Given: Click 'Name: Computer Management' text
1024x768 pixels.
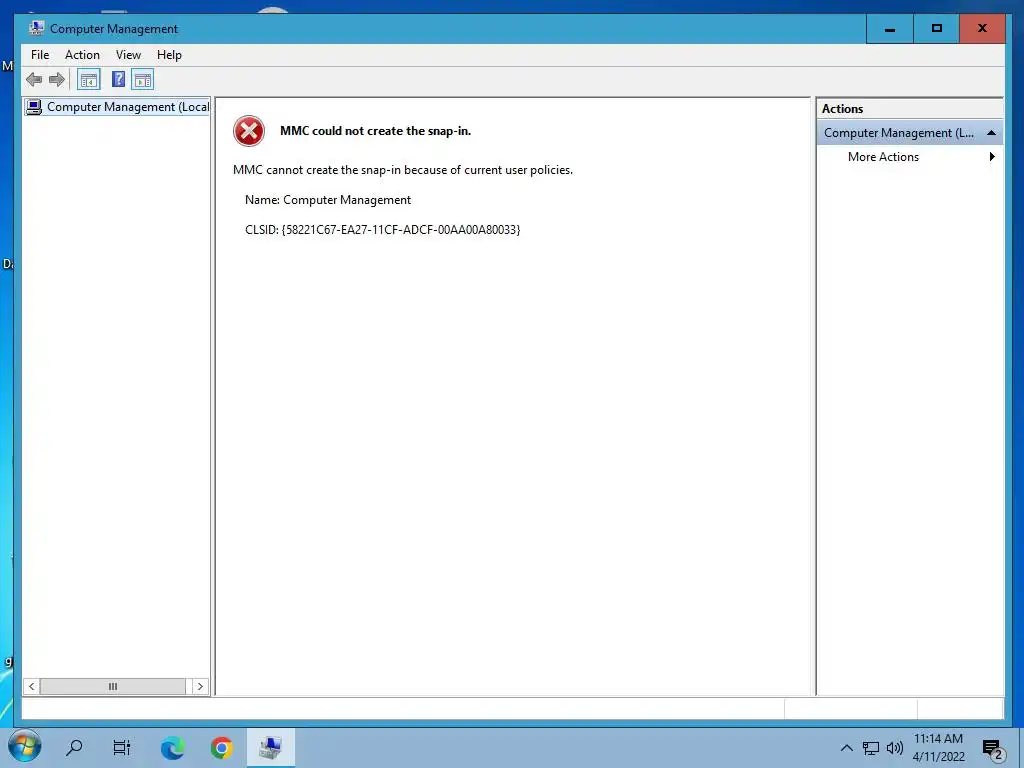Looking at the screenshot, I should [x=328, y=200].
